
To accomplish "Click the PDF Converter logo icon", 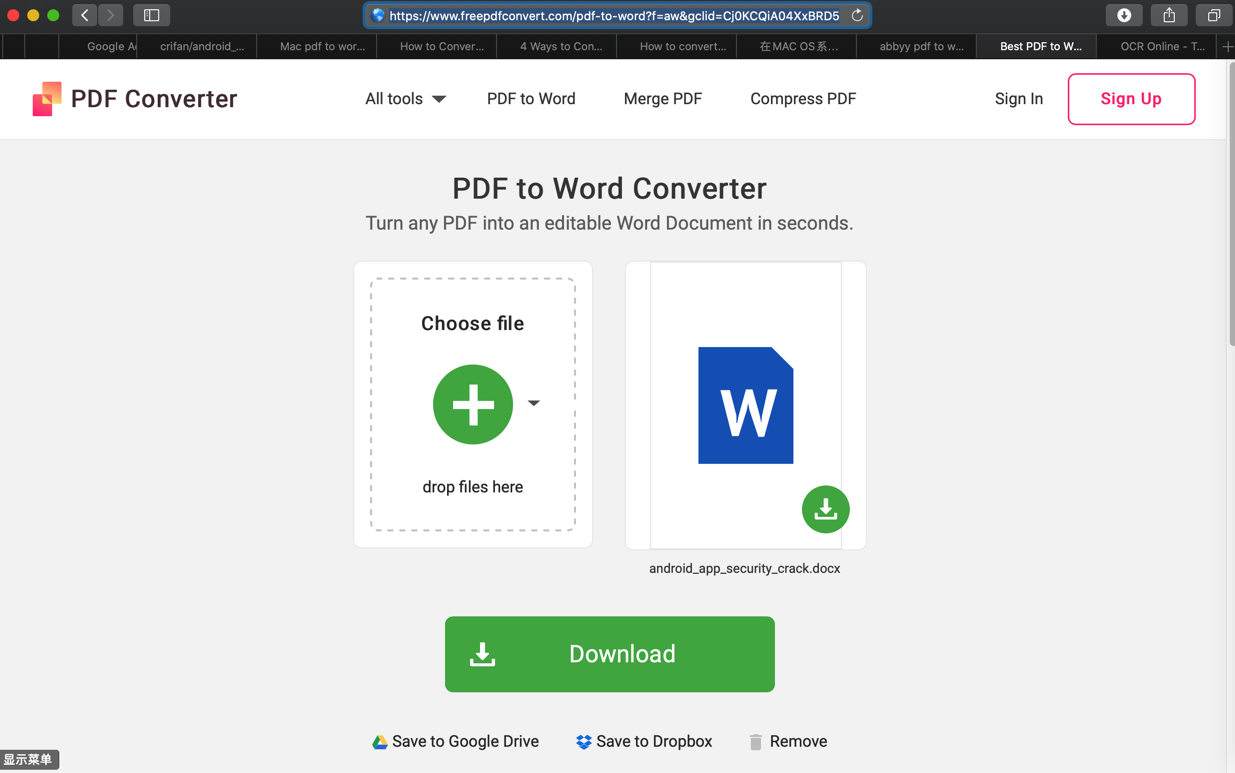I will pyautogui.click(x=47, y=99).
